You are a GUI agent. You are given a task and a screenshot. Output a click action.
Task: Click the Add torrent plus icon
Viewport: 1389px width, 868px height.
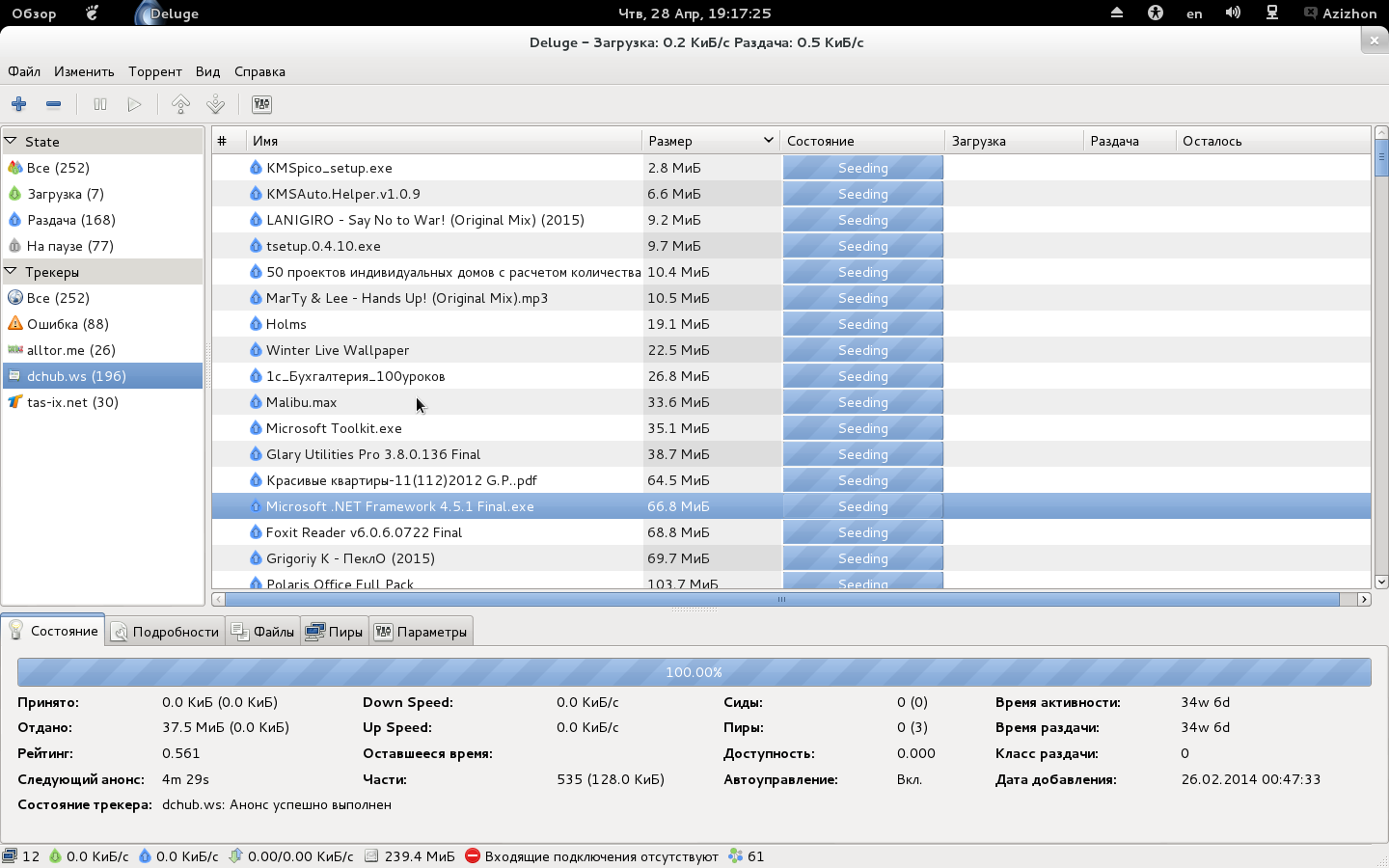(x=19, y=104)
